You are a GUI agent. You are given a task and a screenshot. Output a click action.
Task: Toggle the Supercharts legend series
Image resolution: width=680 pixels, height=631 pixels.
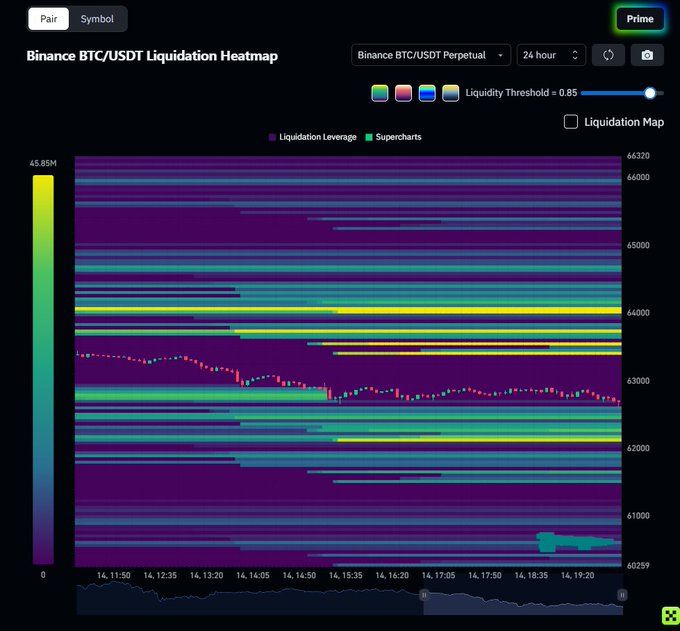pyautogui.click(x=393, y=137)
